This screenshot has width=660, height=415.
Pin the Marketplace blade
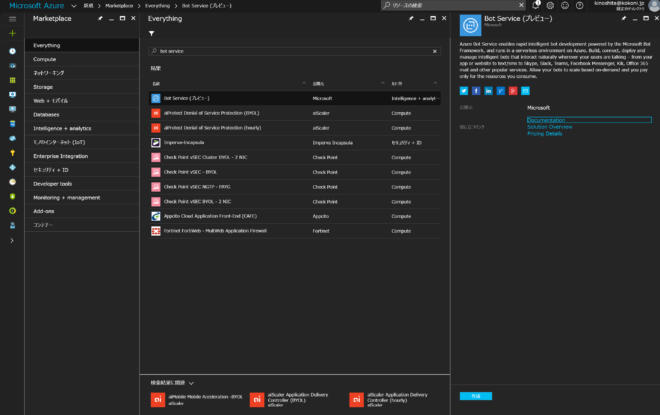tap(101, 18)
